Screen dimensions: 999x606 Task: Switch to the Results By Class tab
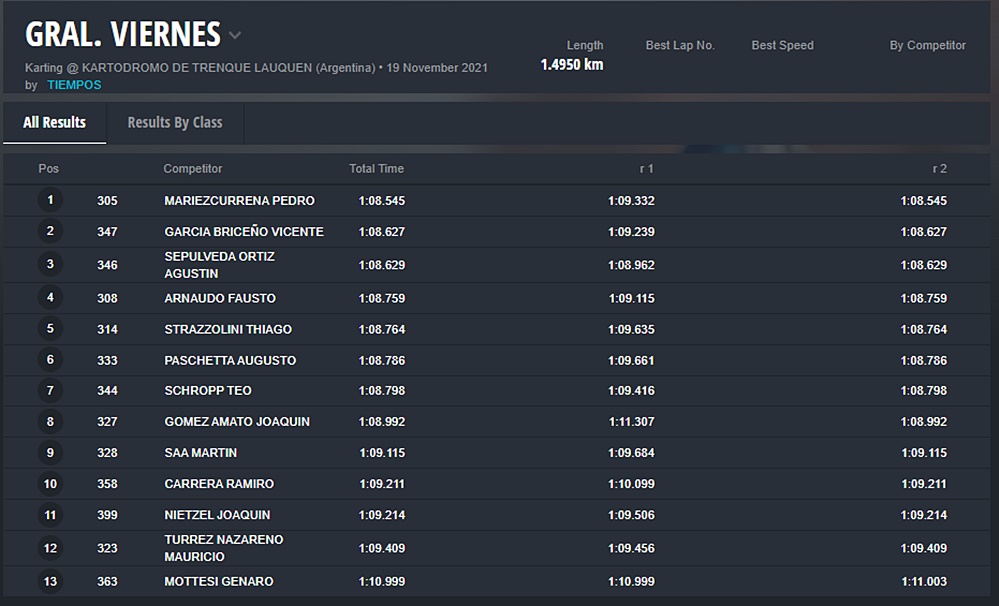pyautogui.click(x=175, y=122)
